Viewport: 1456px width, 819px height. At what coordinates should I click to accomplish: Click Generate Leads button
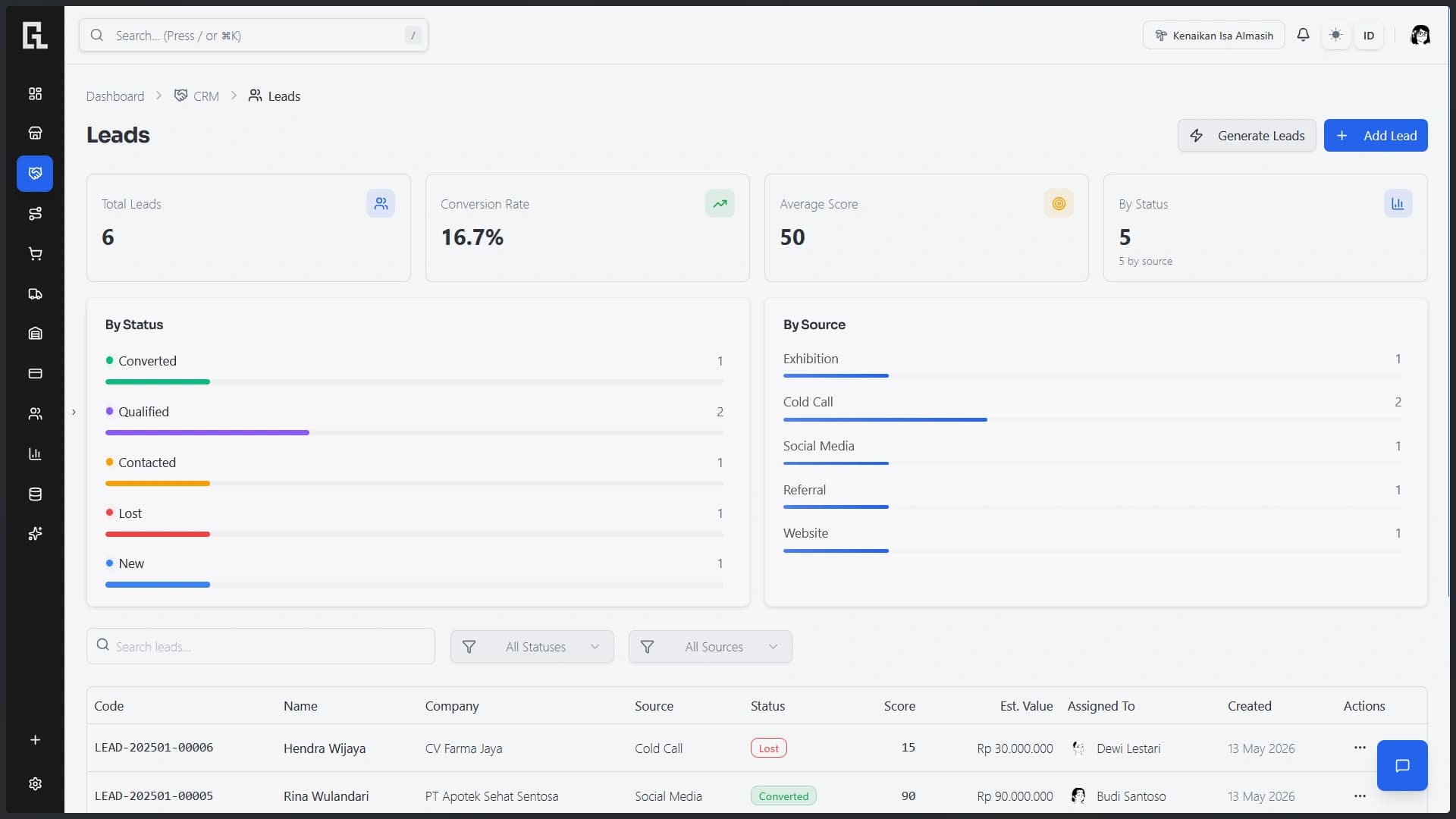[x=1247, y=136]
